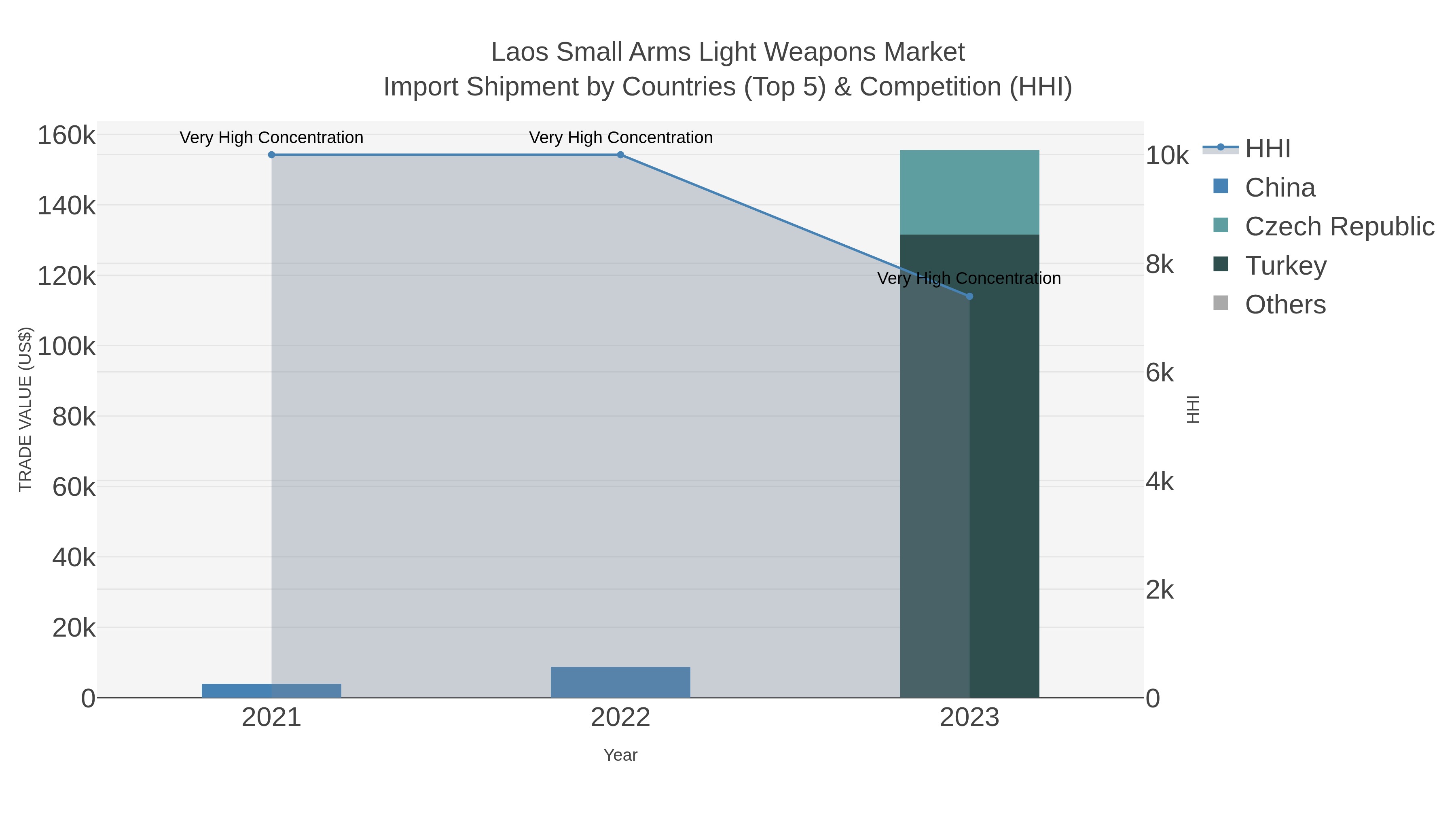The height and width of the screenshot is (819, 1456).
Task: Click the 120k left axis tick
Action: tap(67, 276)
